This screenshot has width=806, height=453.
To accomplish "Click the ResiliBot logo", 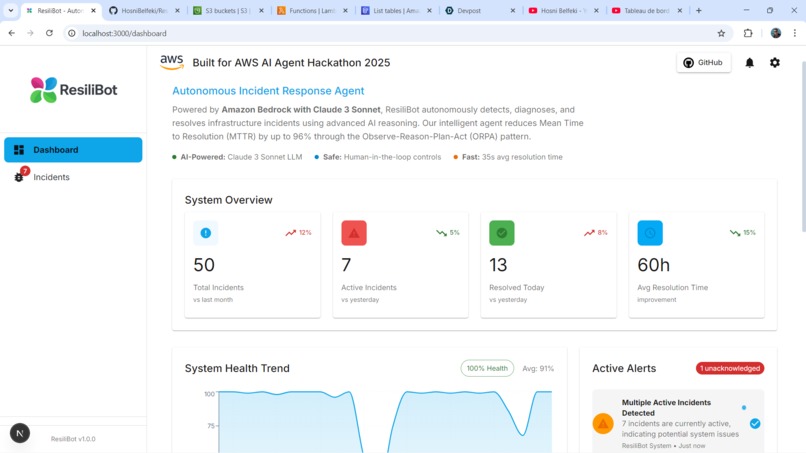I will [x=74, y=90].
